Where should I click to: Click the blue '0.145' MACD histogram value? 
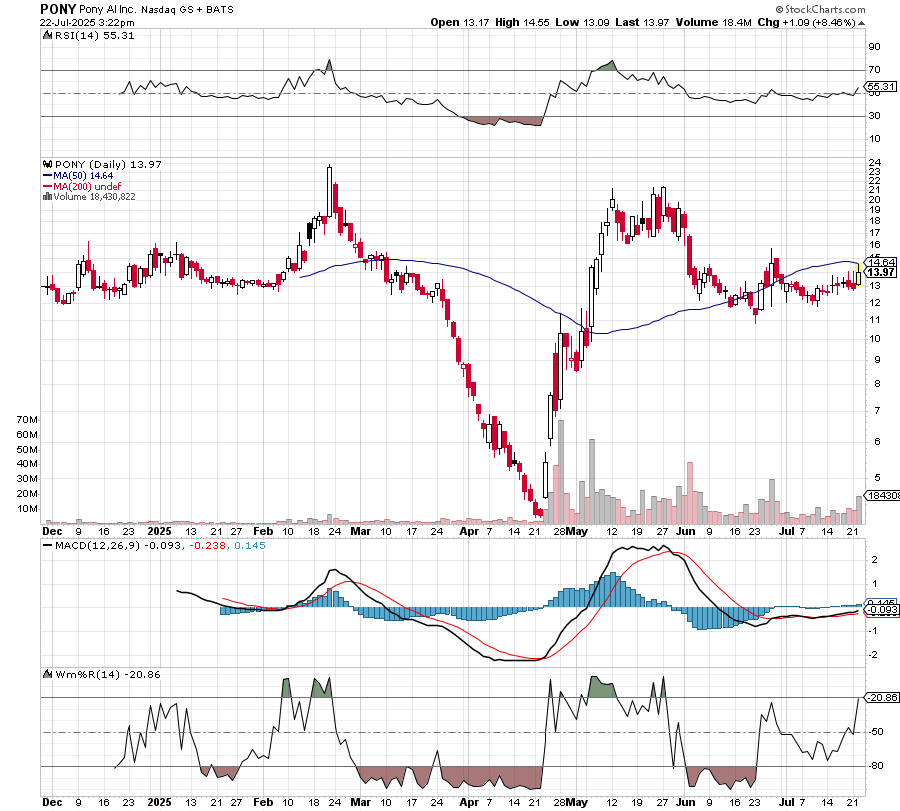tap(250, 546)
